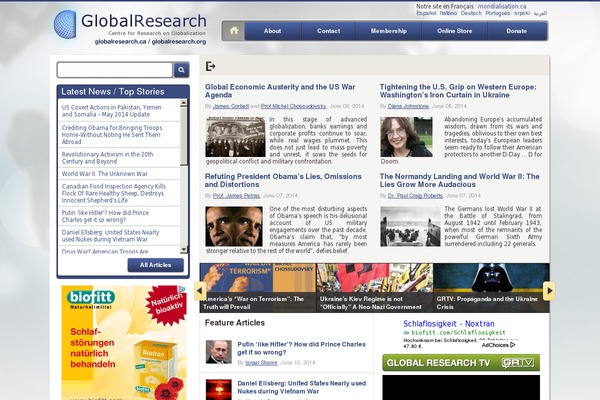Open sidebar 'Putin like Hitler?' news item
Image resolution: width=600 pixels, height=400 pixels.
(x=105, y=216)
